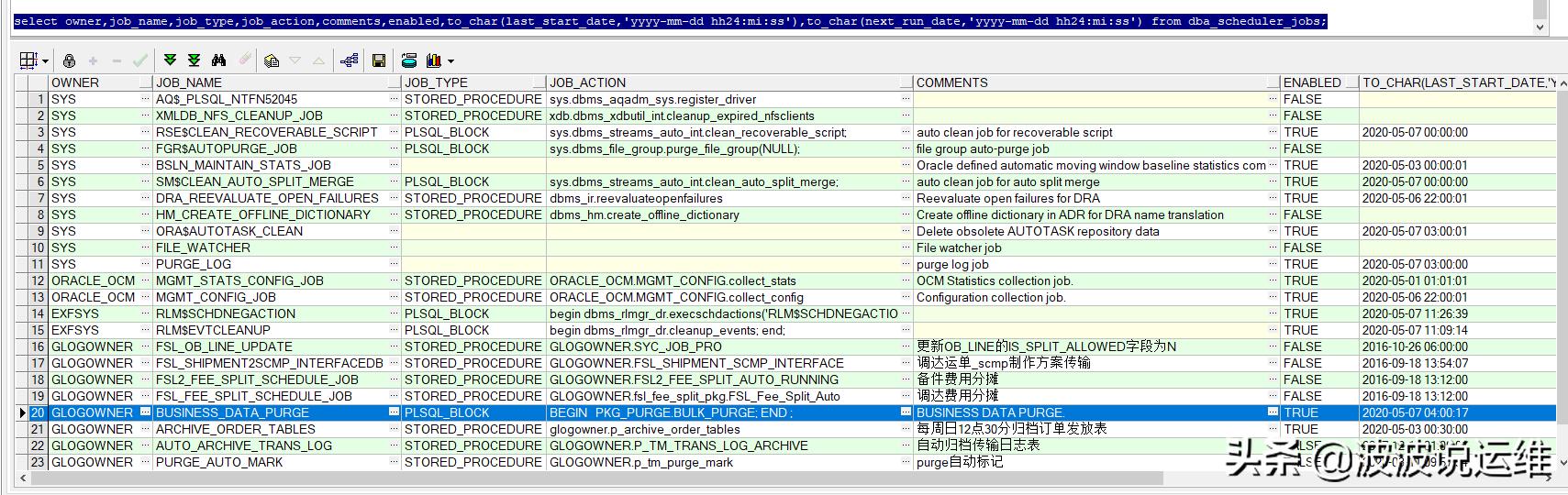Open ellipsis editor for sys.dbms_aqadm_sys.register_driver action
The width and height of the screenshot is (1568, 495).
click(906, 99)
